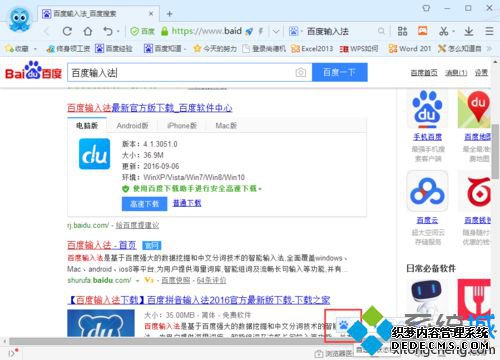Expand the 收藏 favorites dropdown arrow
500x360 pixels.
click(35, 49)
